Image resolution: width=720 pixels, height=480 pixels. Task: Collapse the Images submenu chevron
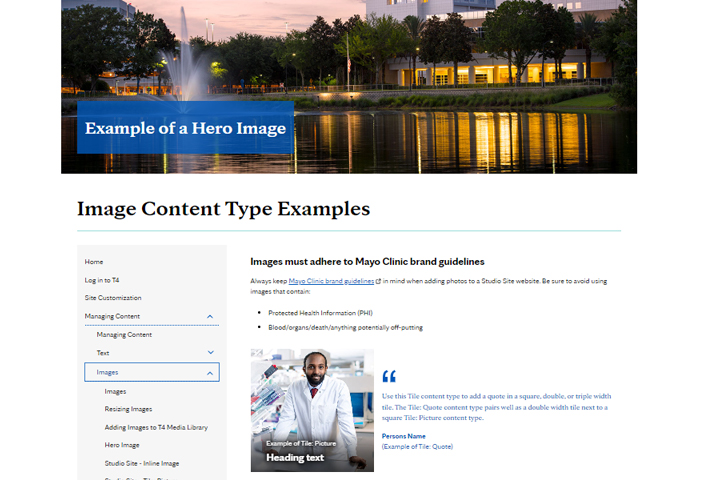coord(210,373)
